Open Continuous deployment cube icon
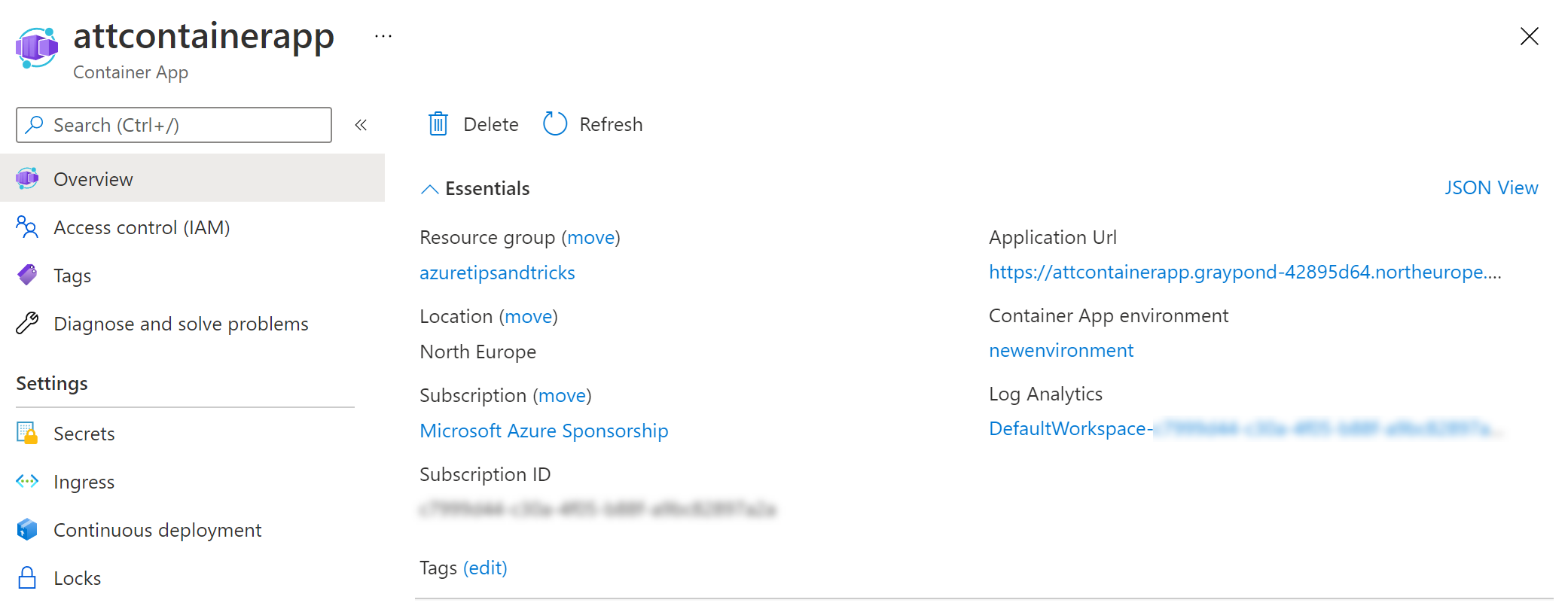This screenshot has width=1568, height=612. tap(27, 530)
